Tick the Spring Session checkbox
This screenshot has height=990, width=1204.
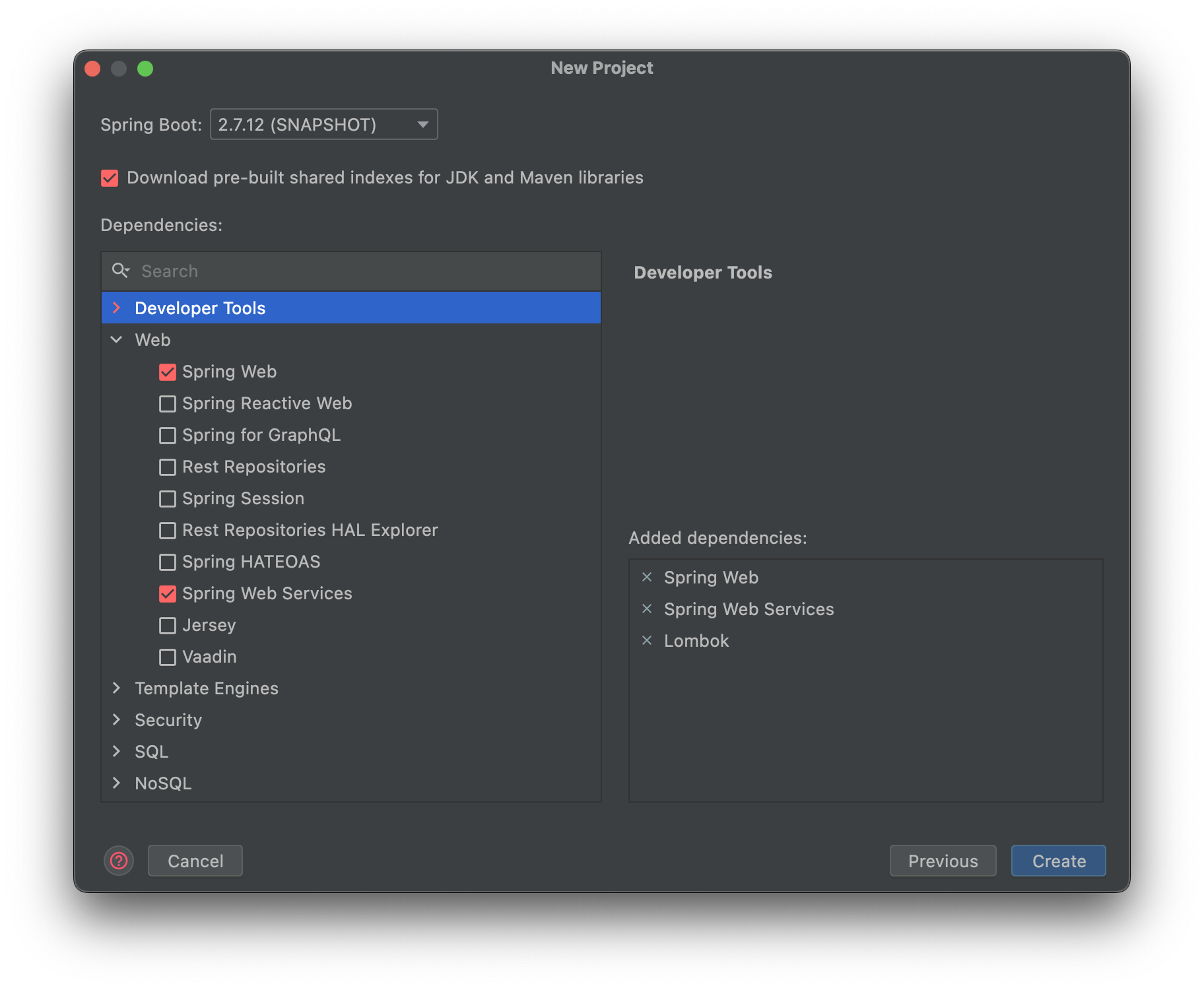click(168, 498)
